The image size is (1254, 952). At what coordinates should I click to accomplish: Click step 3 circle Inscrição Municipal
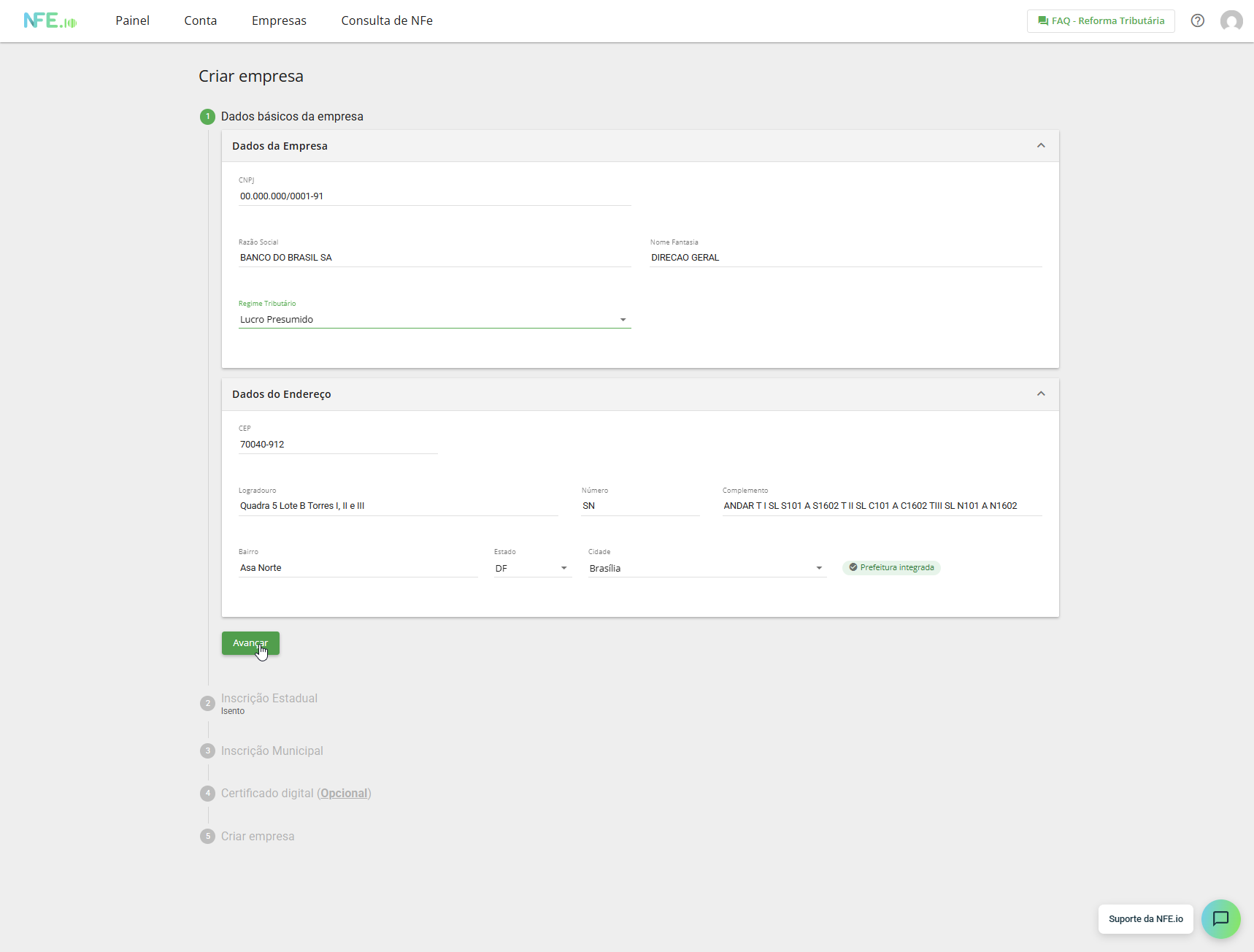[x=207, y=751]
